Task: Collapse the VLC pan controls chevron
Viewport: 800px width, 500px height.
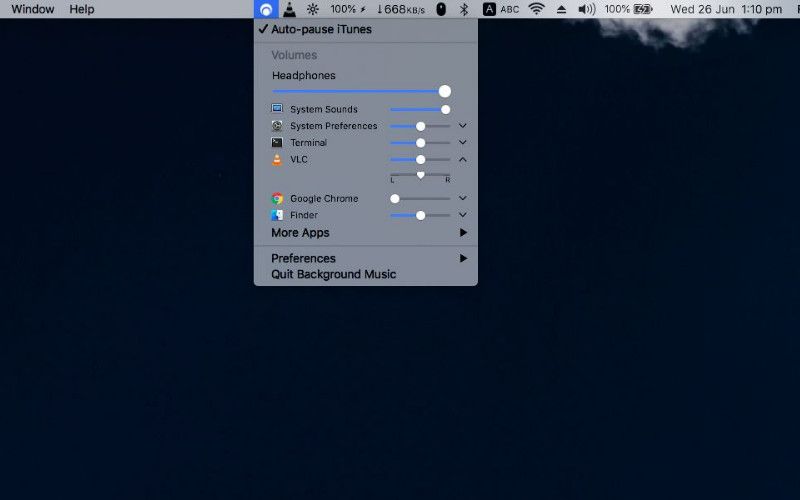Action: pos(463,159)
